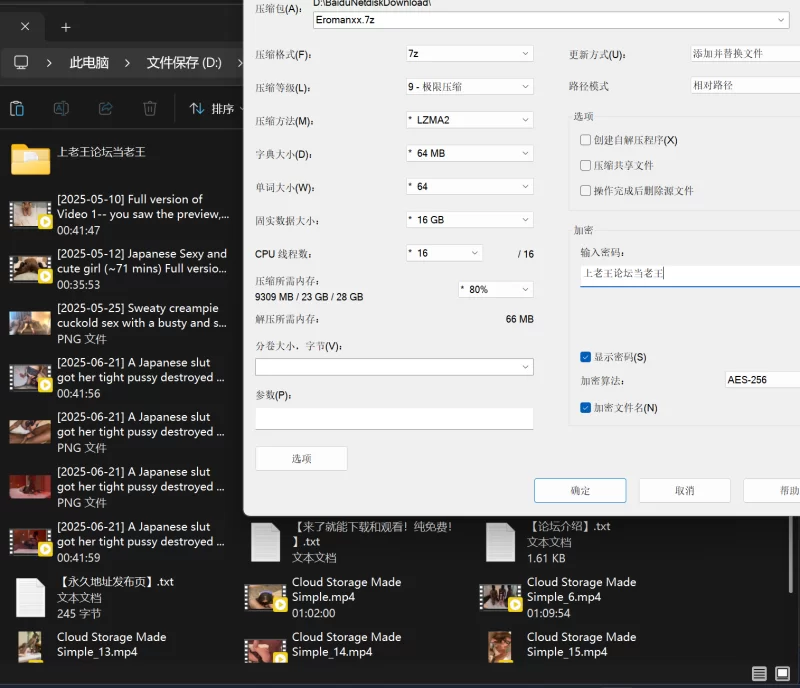Screen dimensions: 800x688
Task: Open the yellow folder 上老王论坛当老王
Action: point(31,158)
